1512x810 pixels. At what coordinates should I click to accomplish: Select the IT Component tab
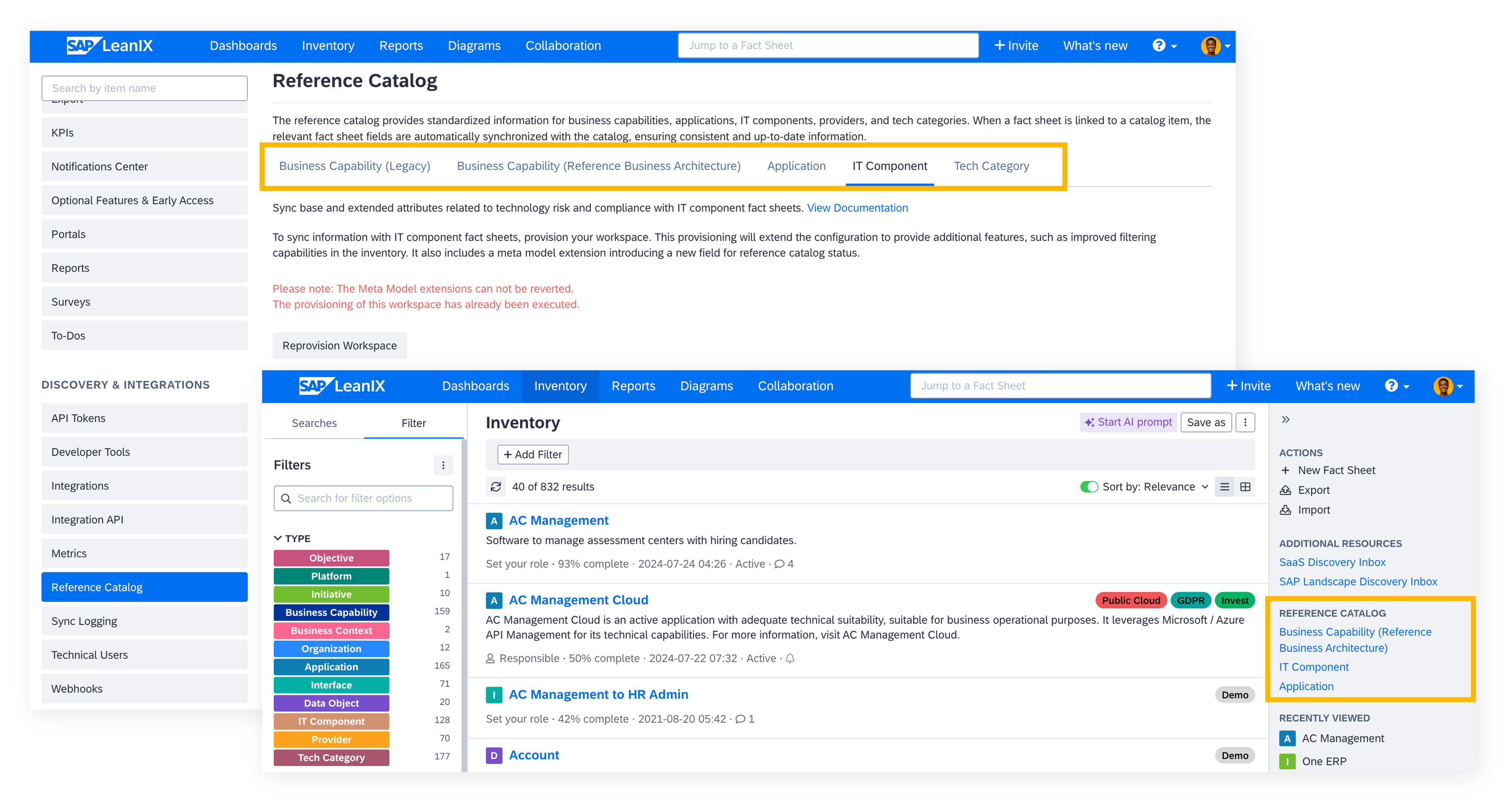(x=889, y=166)
